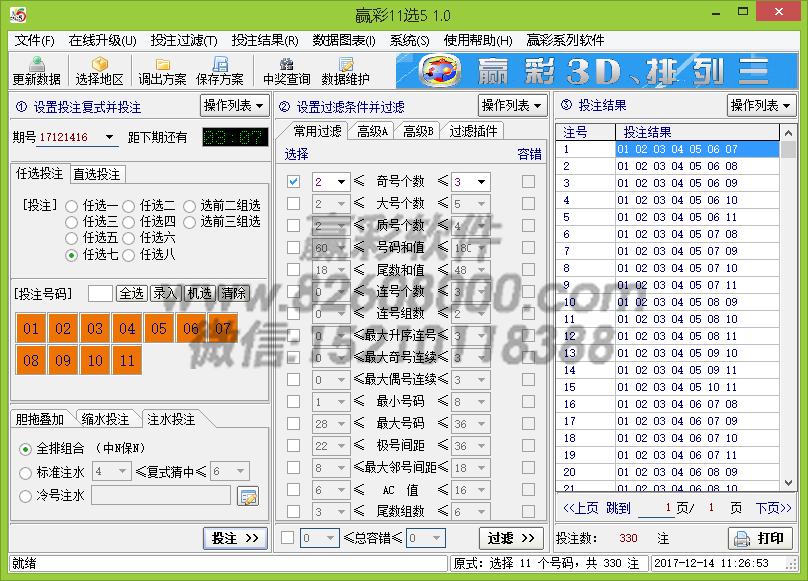Open the 投注过滤(T) menu
Screen dimensions: 808x581
(x=183, y=40)
